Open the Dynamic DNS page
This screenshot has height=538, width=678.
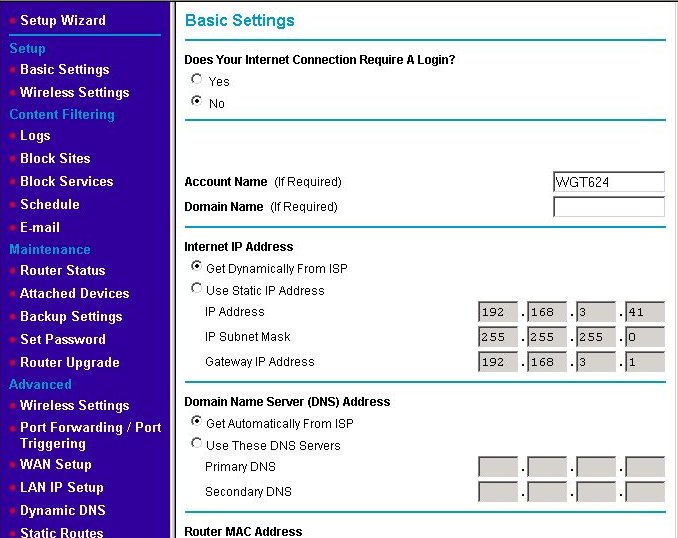62,510
